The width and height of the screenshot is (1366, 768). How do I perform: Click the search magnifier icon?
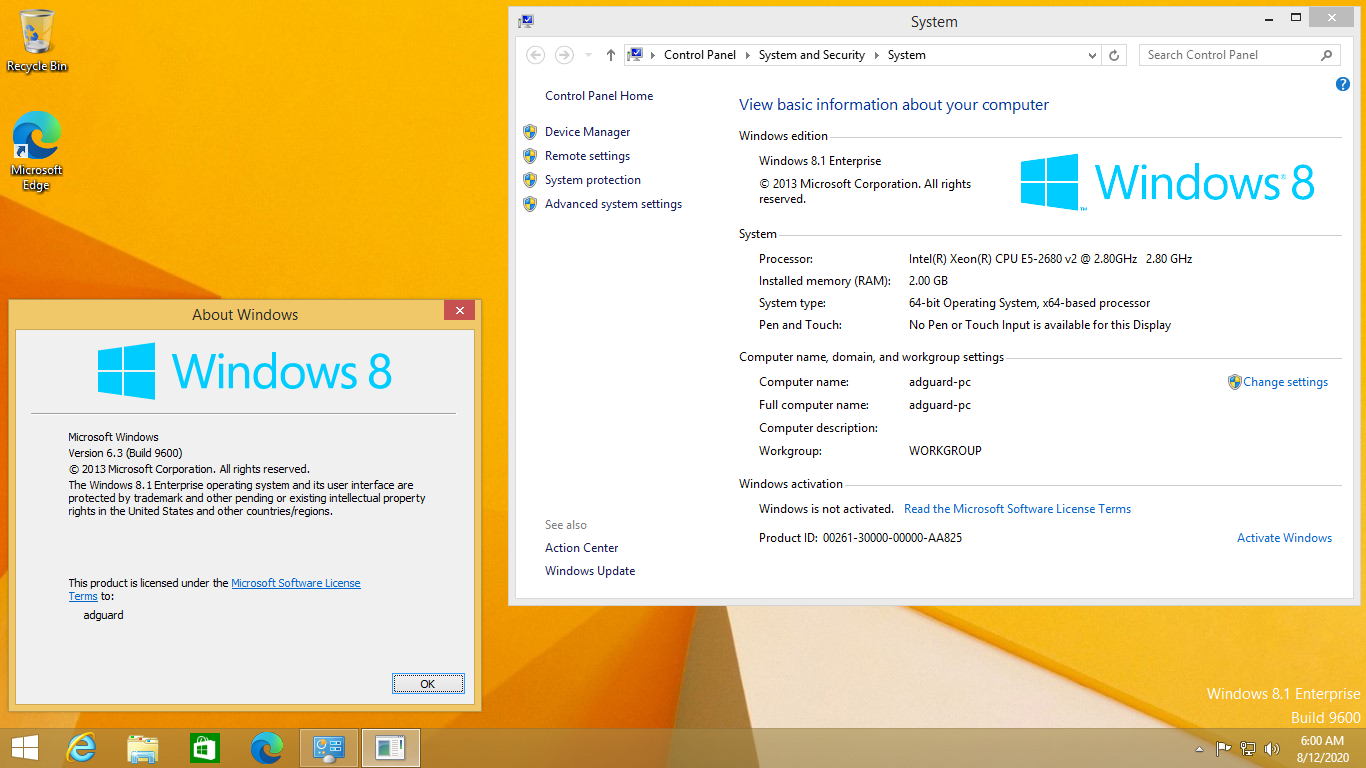click(x=1327, y=55)
